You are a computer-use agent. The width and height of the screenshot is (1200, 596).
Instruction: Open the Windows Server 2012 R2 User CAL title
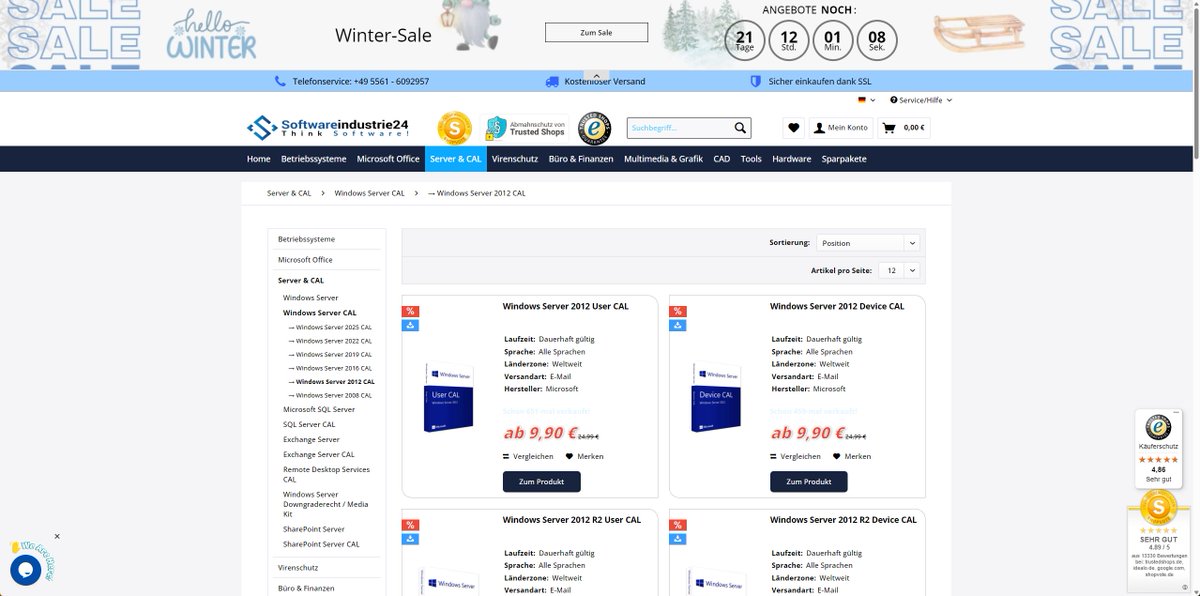coord(571,520)
